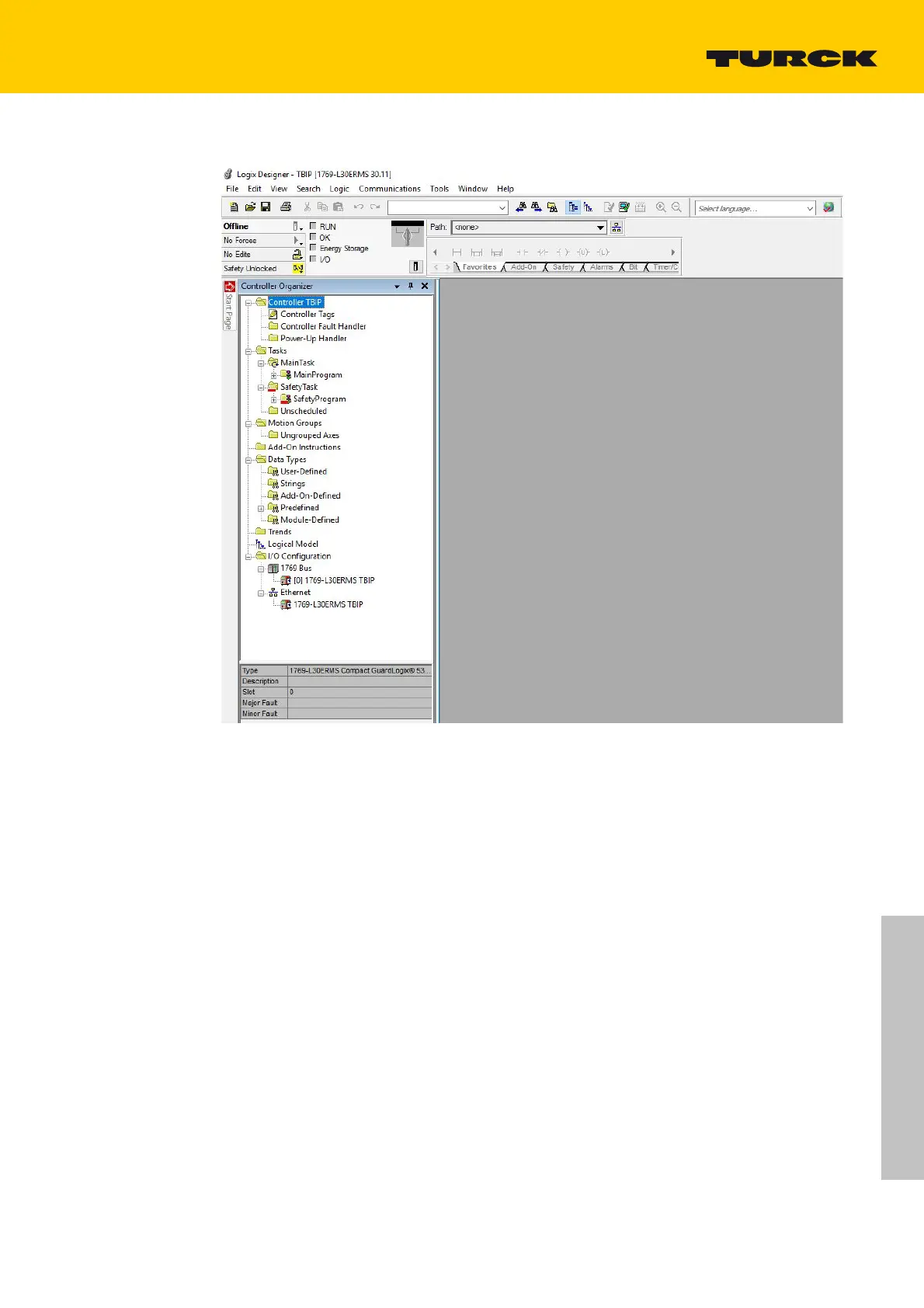Insert an Examine On contact instruction icon
This screenshot has width=924, height=1308.
coord(523,252)
